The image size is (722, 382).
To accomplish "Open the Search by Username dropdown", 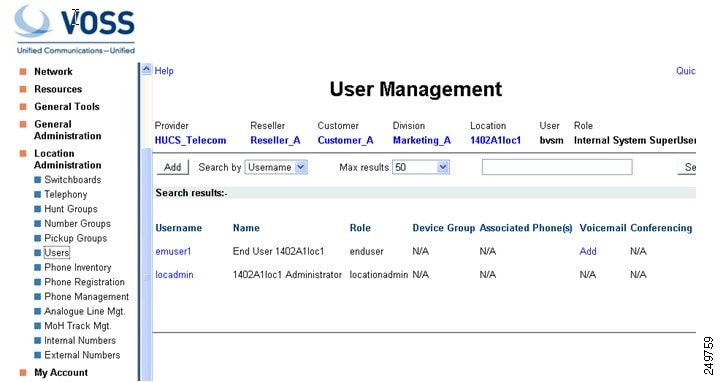I will (276, 167).
